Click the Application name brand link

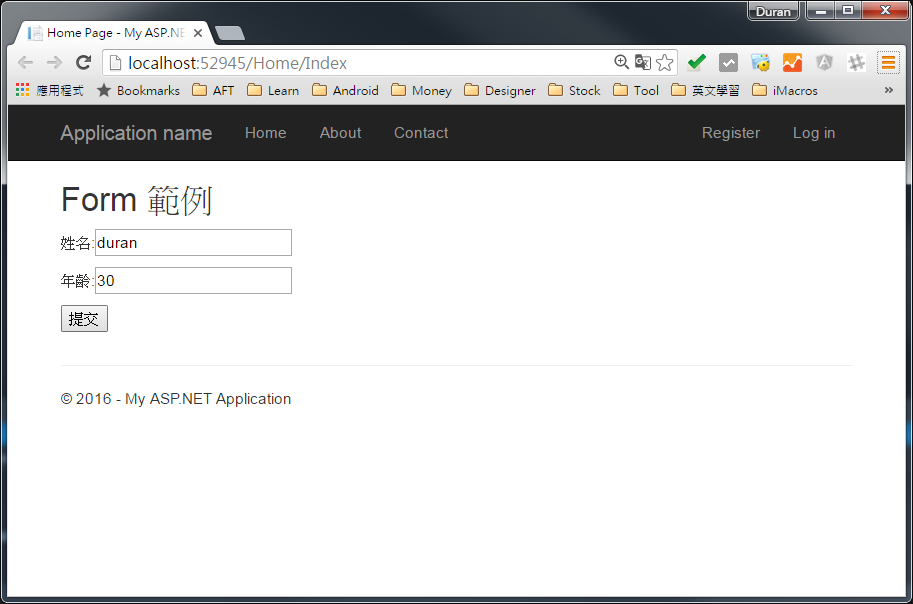[136, 133]
